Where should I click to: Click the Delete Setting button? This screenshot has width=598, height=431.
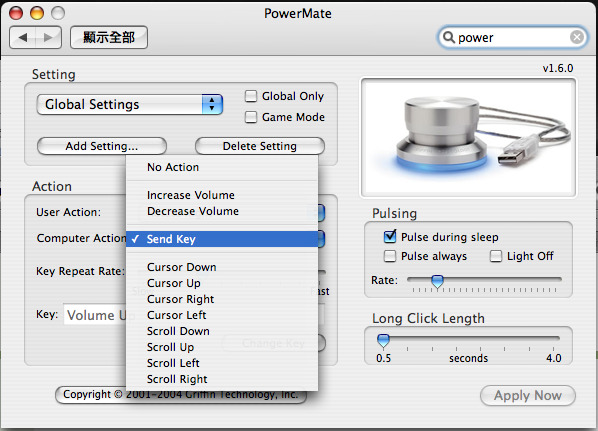coord(260,146)
